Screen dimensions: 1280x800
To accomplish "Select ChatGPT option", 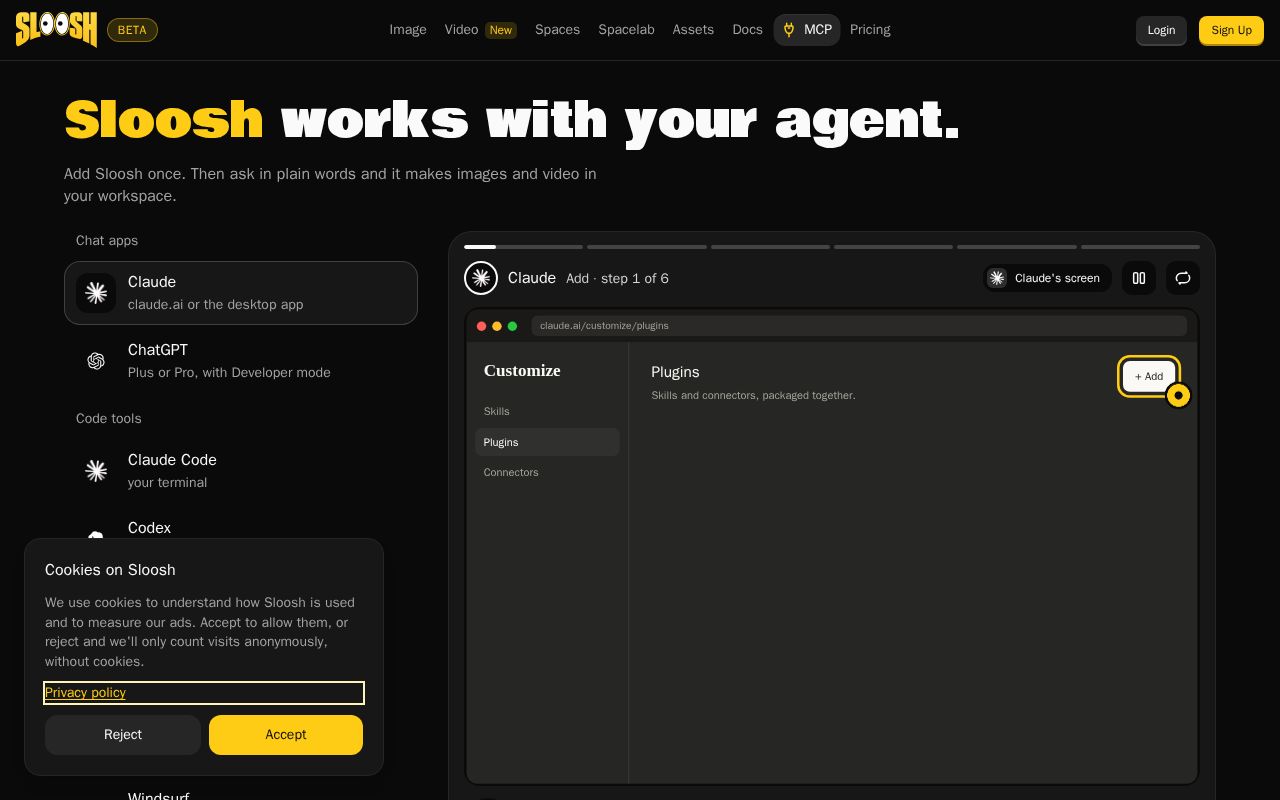I will click(241, 361).
